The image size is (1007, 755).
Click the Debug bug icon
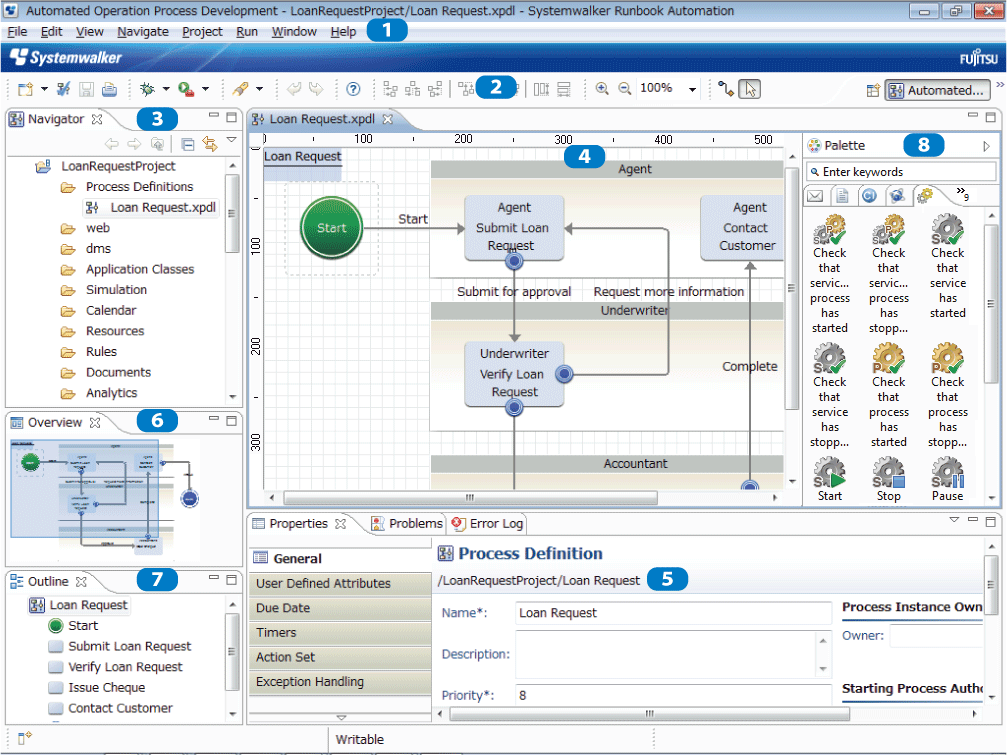[148, 89]
